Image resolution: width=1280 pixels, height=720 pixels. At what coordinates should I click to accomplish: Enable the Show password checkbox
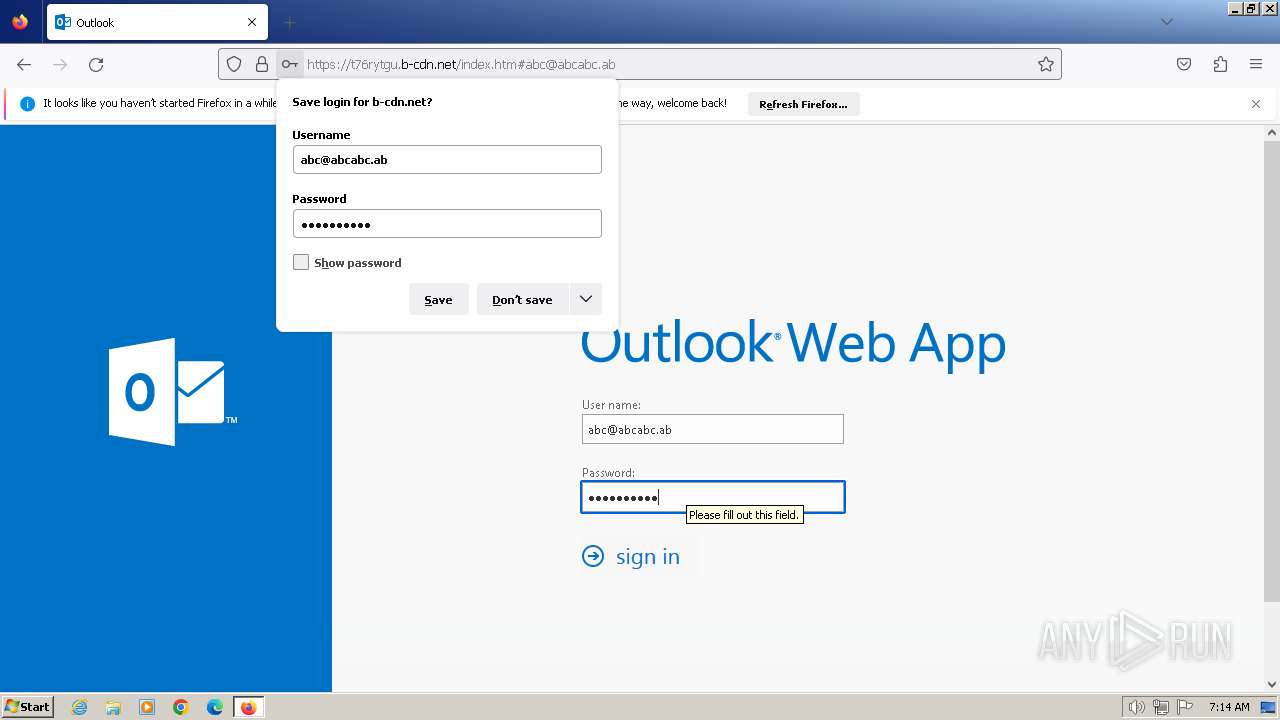click(301, 262)
